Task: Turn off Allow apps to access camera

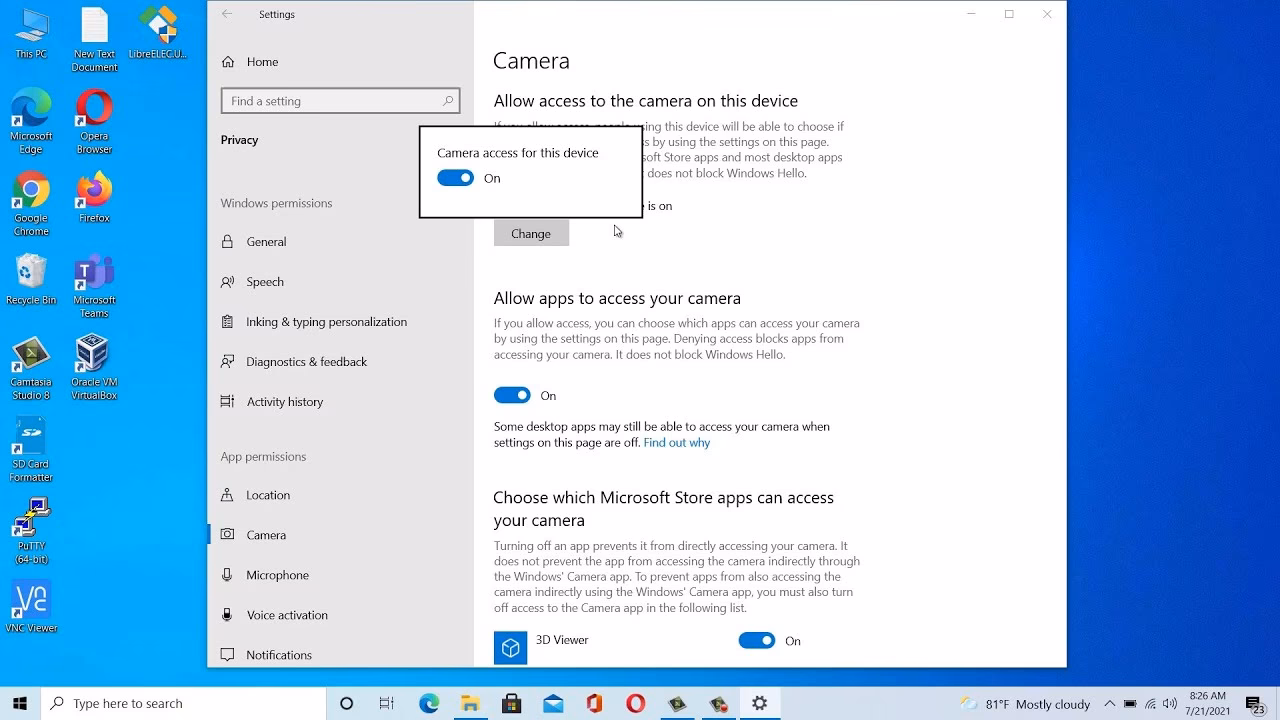Action: tap(512, 396)
